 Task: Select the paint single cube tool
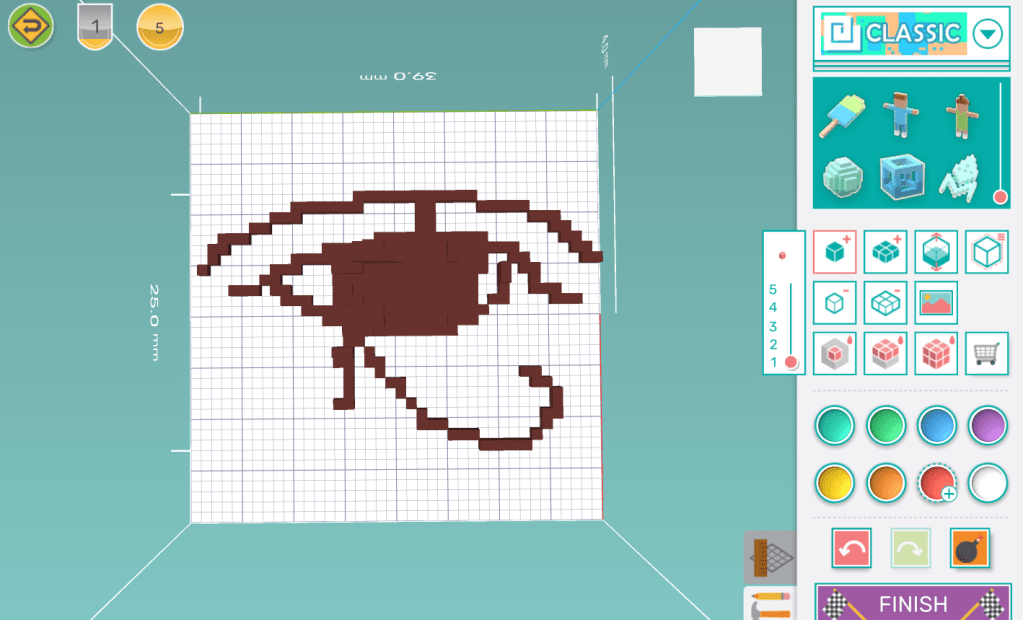[834, 353]
